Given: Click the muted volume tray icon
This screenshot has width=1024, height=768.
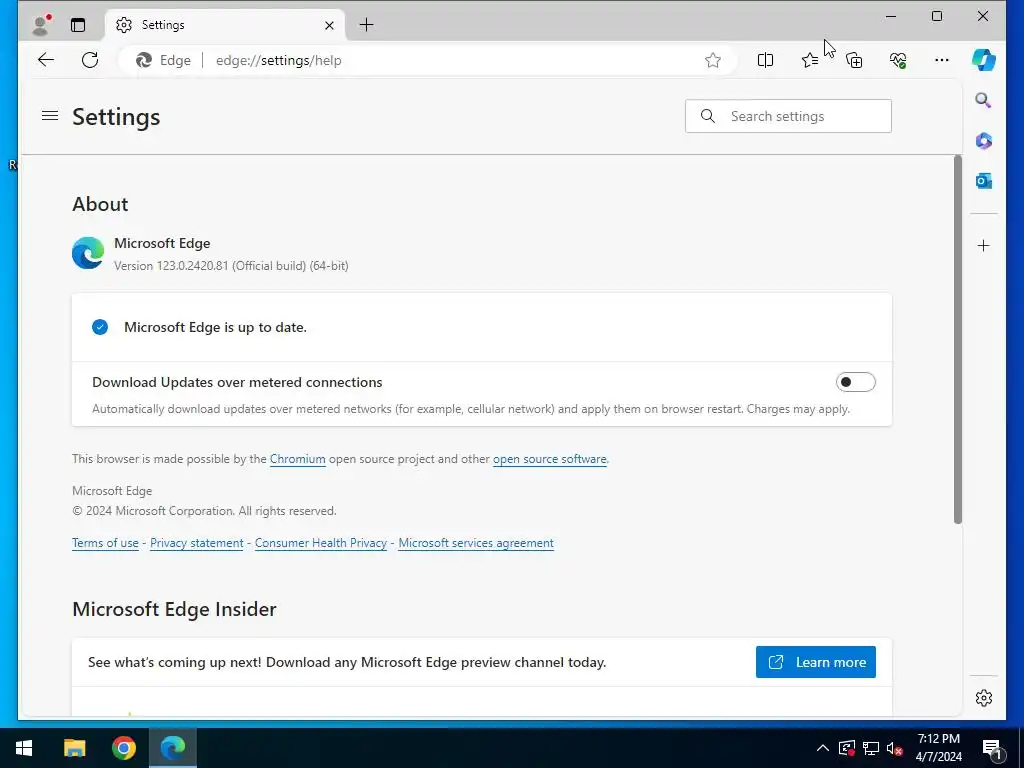Looking at the screenshot, I should [895, 748].
